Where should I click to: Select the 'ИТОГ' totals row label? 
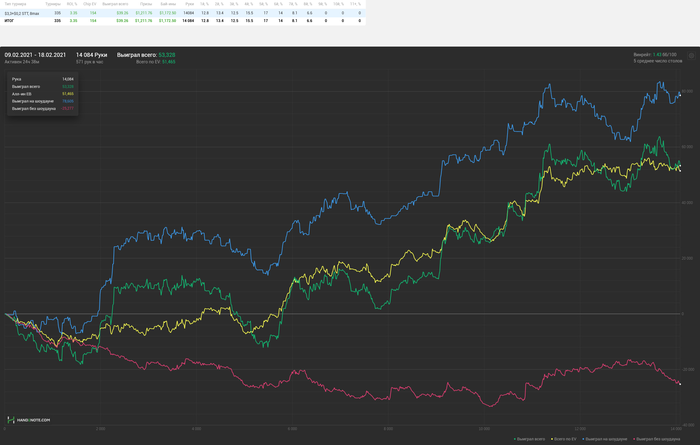pyautogui.click(x=9, y=21)
